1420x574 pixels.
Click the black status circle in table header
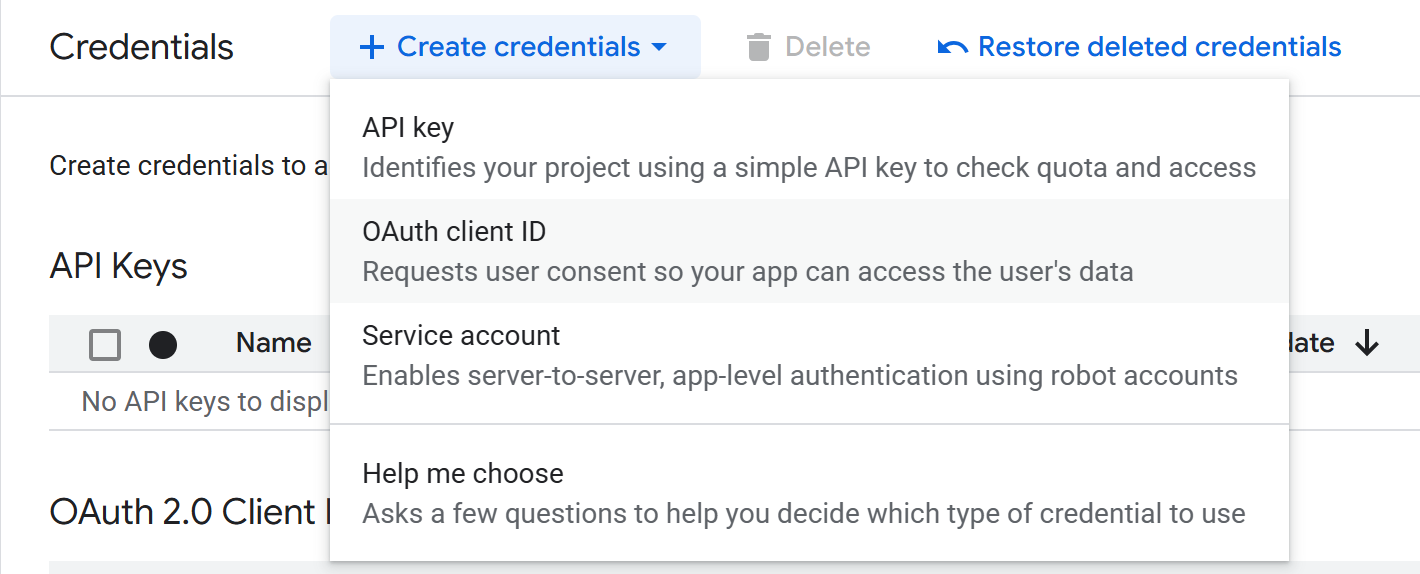(x=163, y=345)
